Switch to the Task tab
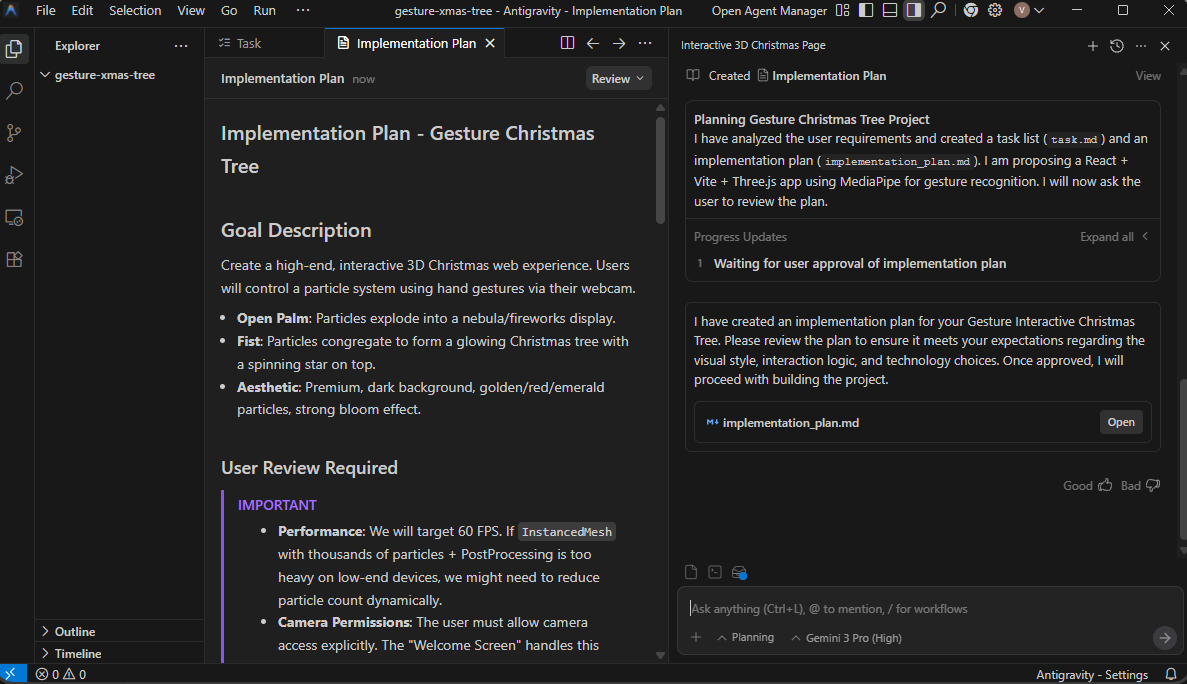 240,43
